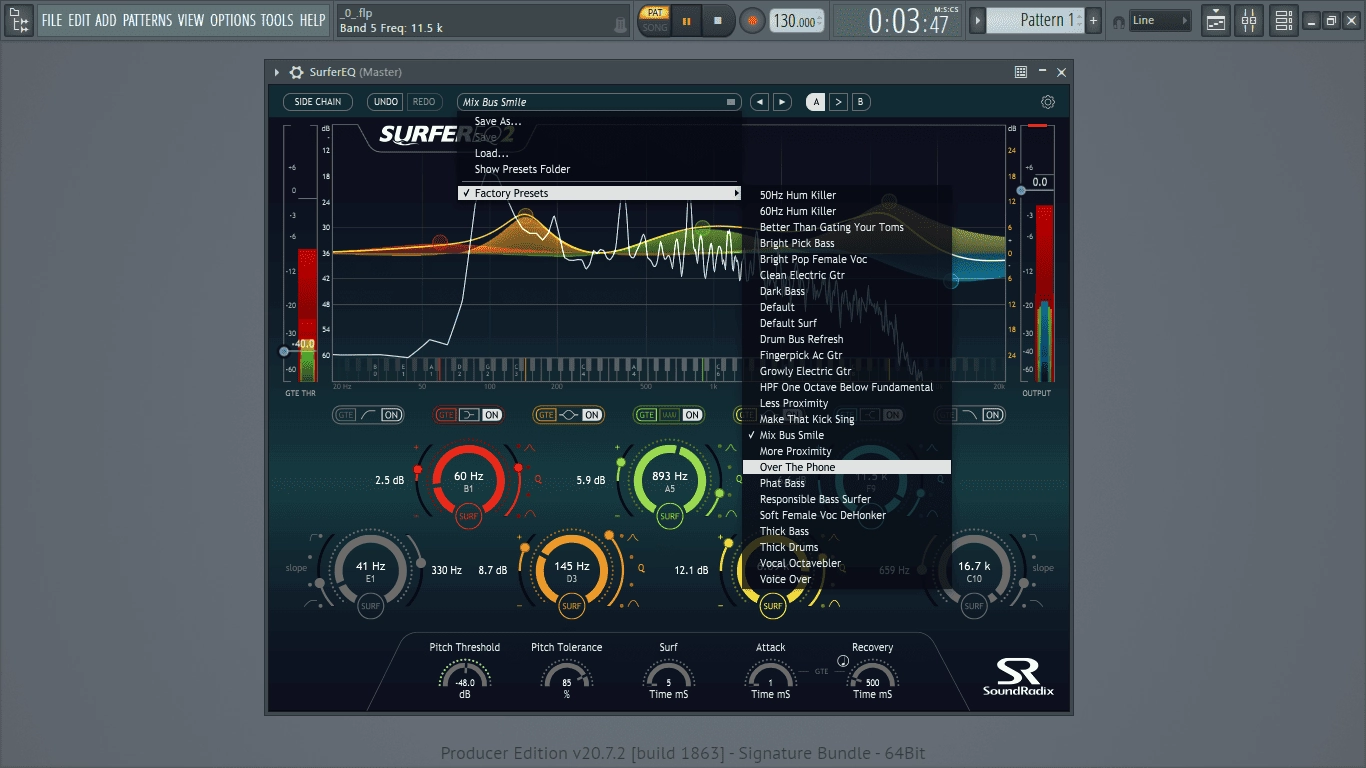This screenshot has height=768, width=1366.
Task: Select the high-pass filter shape icon on first band
Action: [368, 415]
